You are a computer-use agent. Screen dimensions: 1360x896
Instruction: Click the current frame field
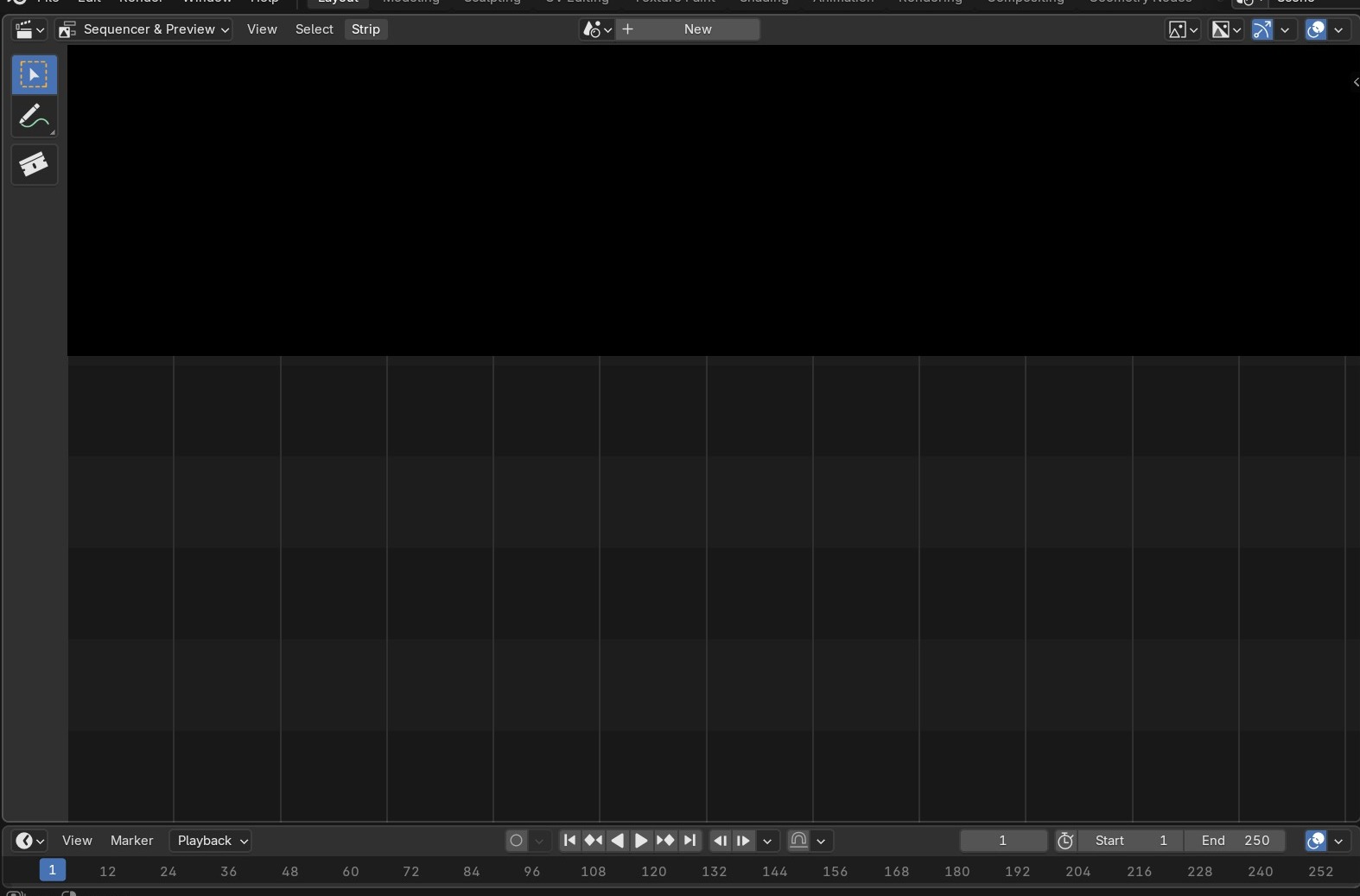pyautogui.click(x=1003, y=841)
